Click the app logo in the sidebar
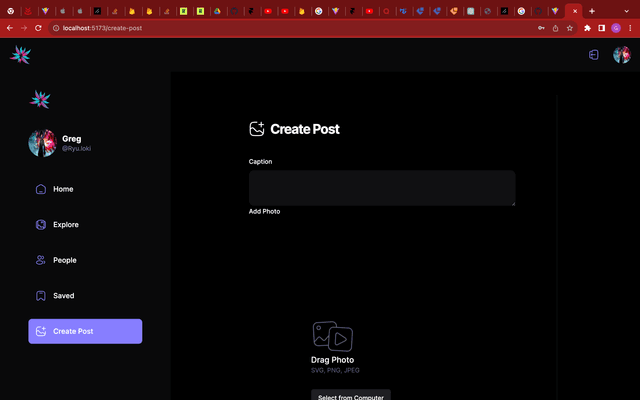The image size is (640, 400). point(40,99)
